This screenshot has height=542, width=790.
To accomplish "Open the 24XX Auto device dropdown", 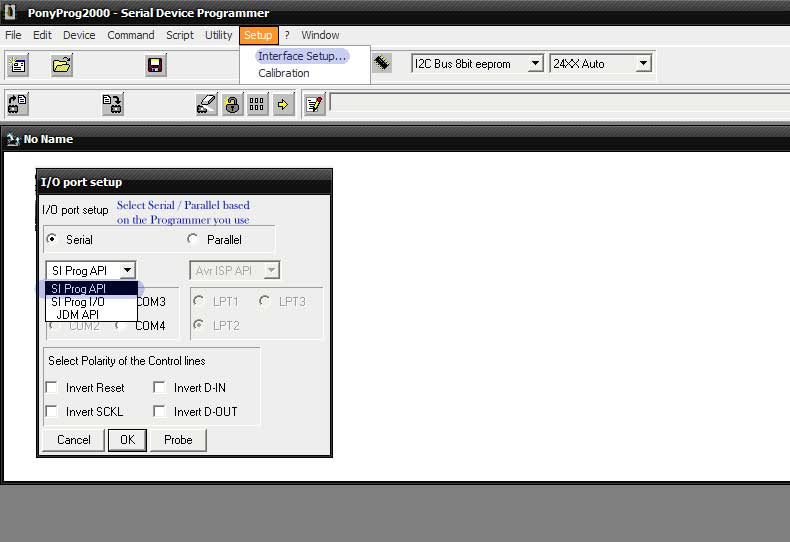I will (x=643, y=63).
